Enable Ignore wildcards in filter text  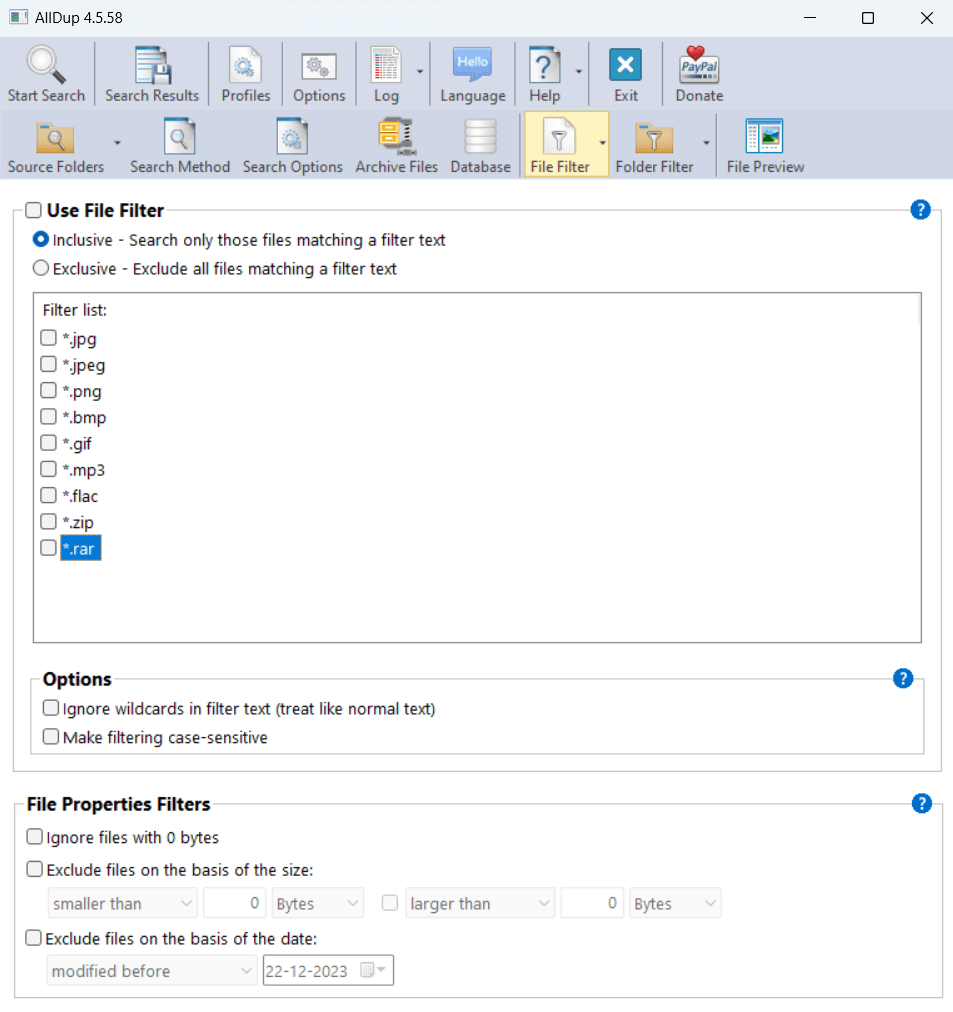(x=51, y=708)
